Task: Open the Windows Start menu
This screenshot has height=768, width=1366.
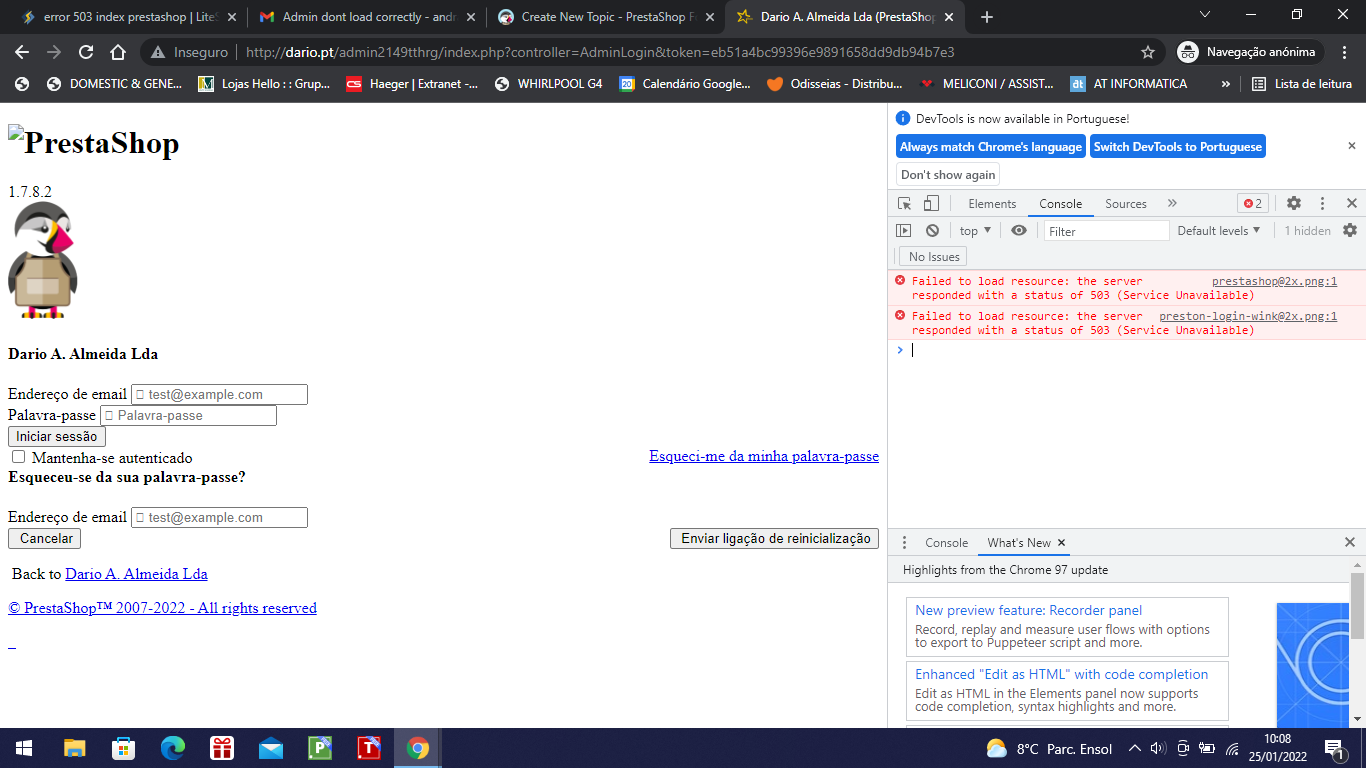Action: tap(23, 748)
